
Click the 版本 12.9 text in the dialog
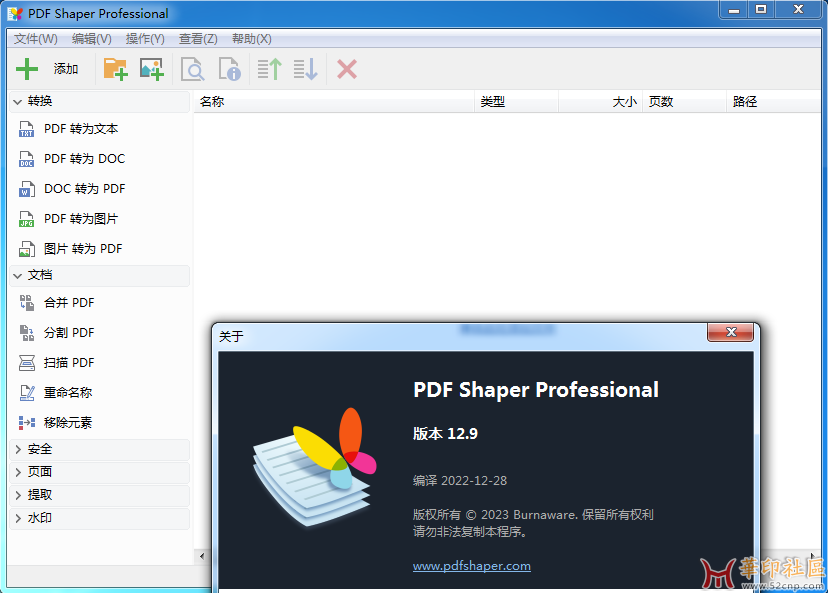point(445,434)
